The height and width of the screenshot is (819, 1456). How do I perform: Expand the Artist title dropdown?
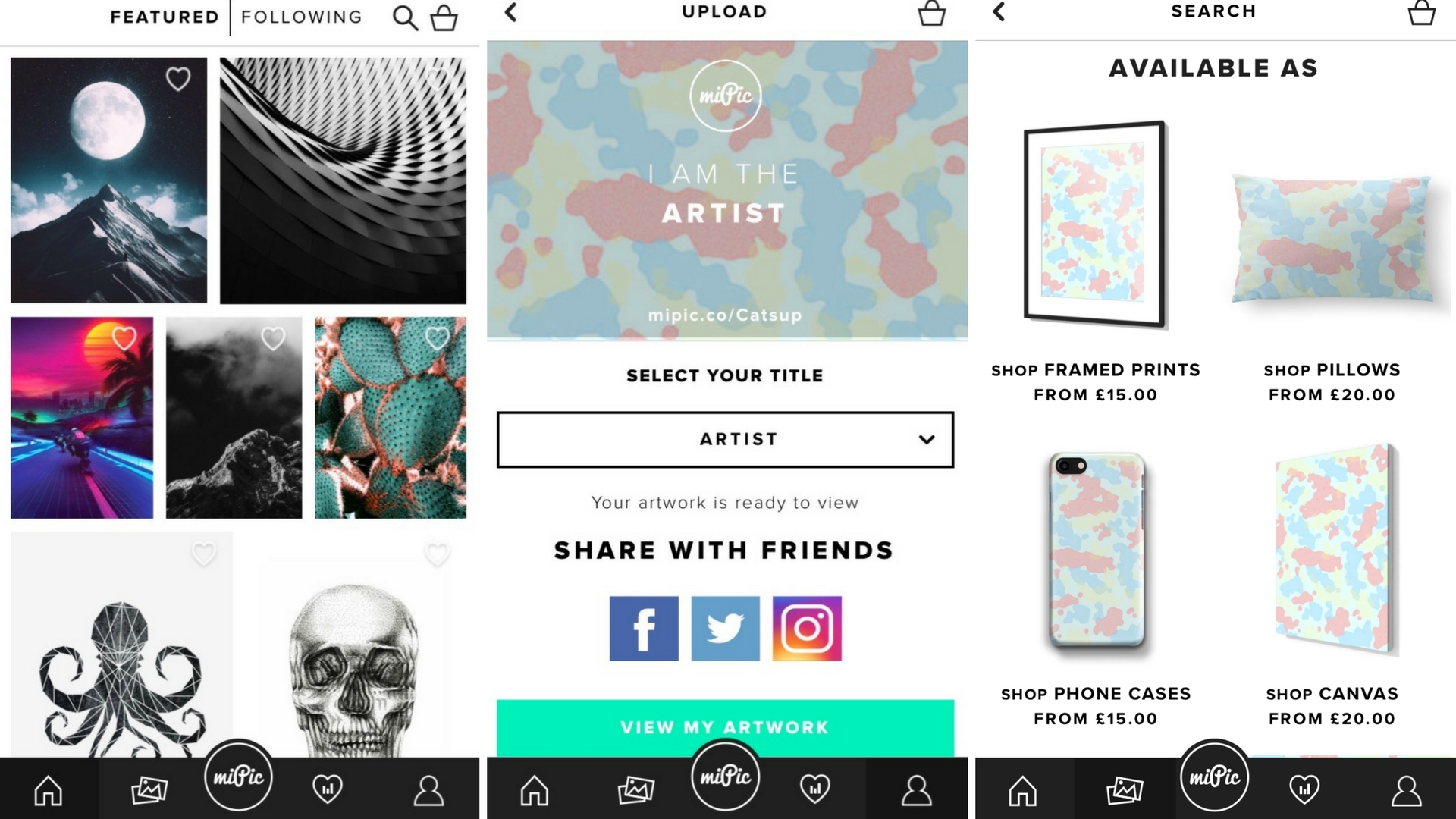pos(725,440)
